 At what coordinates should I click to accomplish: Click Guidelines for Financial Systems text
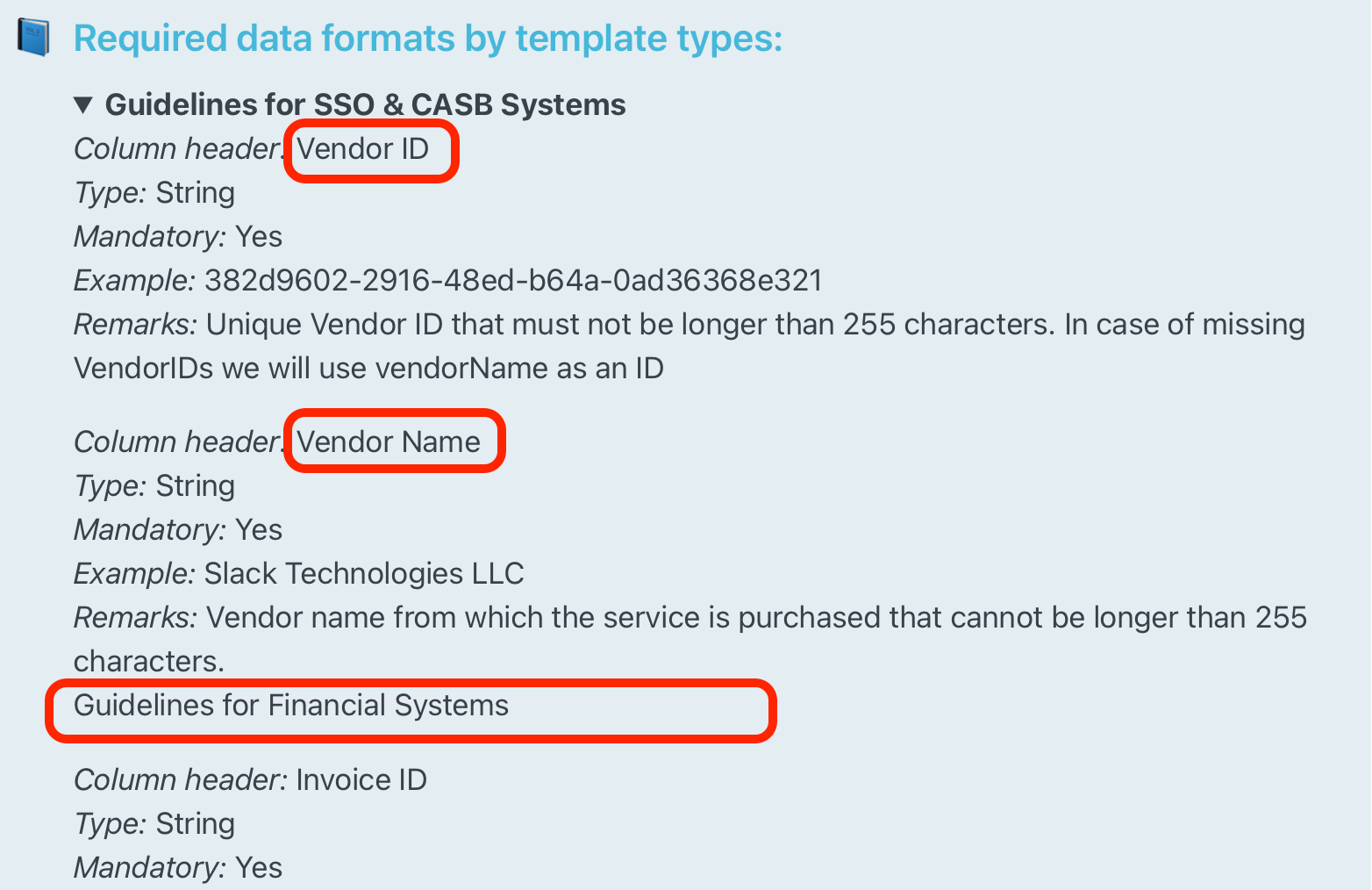[x=291, y=706]
